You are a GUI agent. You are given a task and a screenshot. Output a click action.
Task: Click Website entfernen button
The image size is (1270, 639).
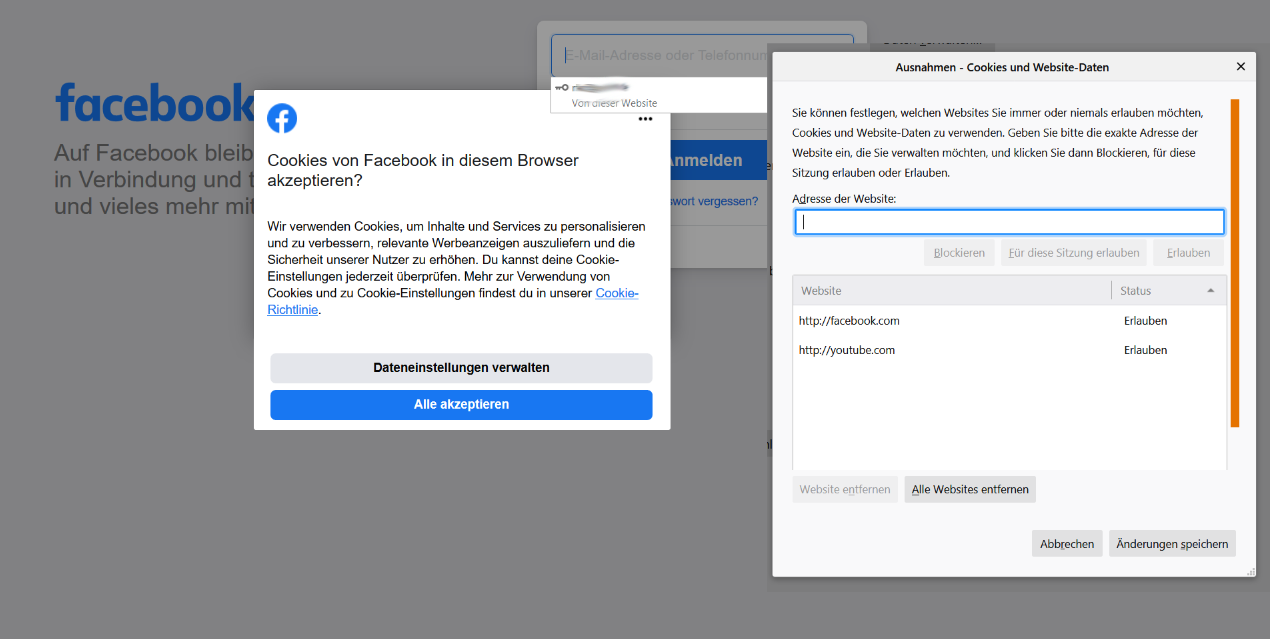click(x=845, y=489)
